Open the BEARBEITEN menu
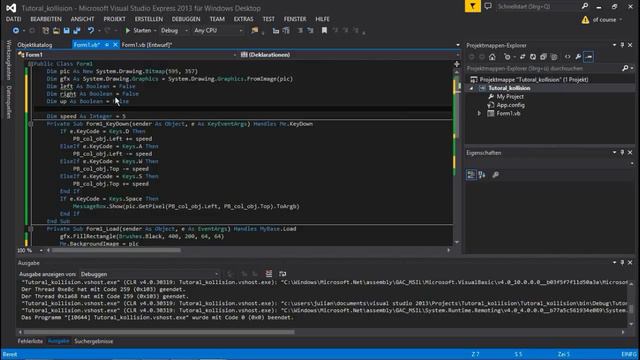 46,19
